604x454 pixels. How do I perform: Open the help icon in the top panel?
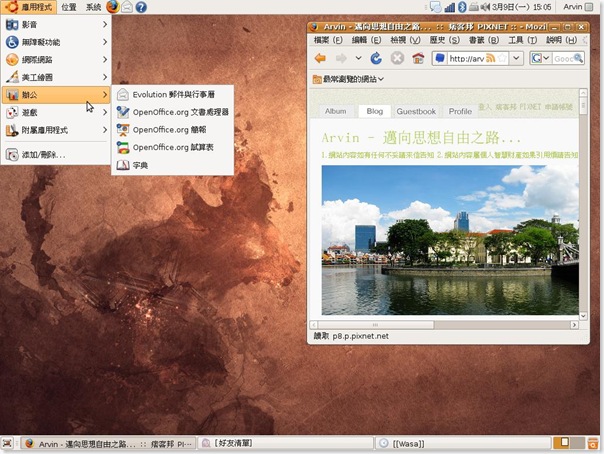141,7
